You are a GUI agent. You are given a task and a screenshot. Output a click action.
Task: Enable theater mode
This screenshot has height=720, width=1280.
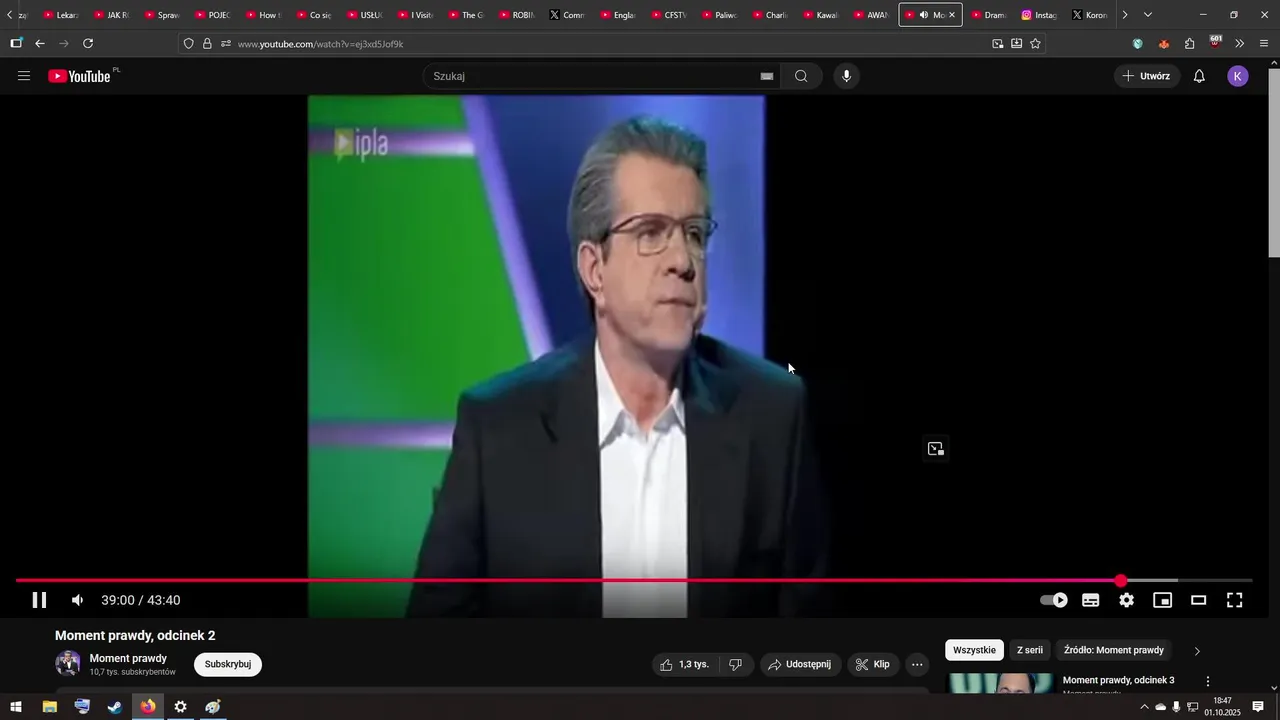coord(1199,600)
